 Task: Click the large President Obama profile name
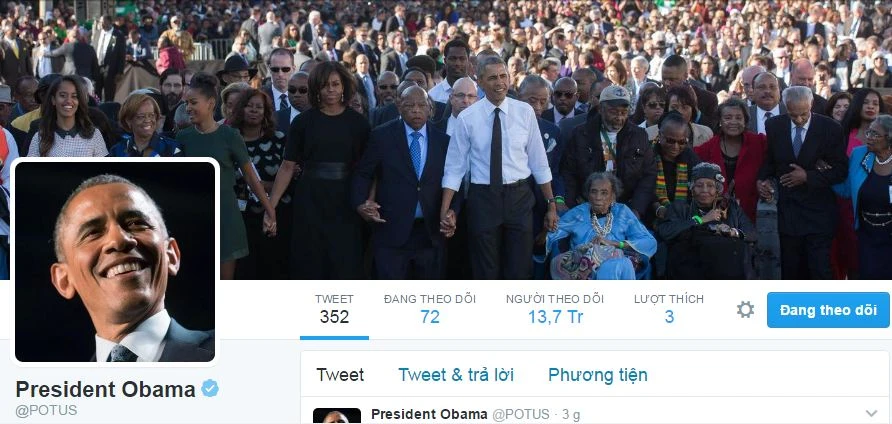click(106, 389)
